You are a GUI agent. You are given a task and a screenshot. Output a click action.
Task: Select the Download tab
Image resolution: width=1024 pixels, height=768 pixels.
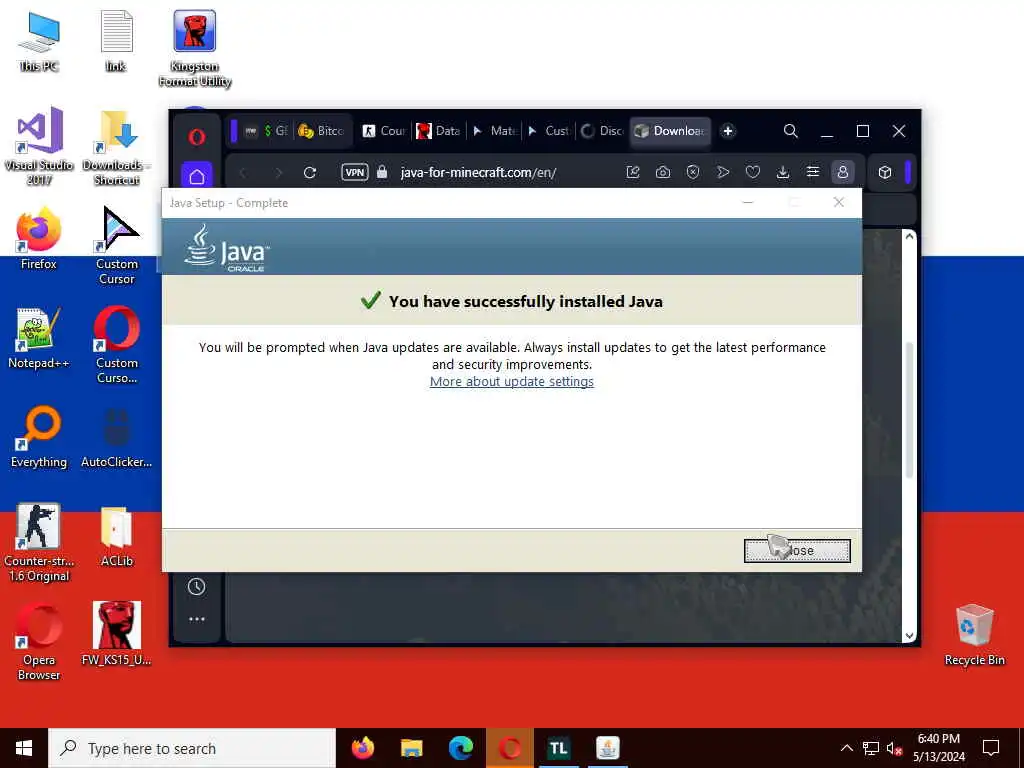tap(670, 131)
